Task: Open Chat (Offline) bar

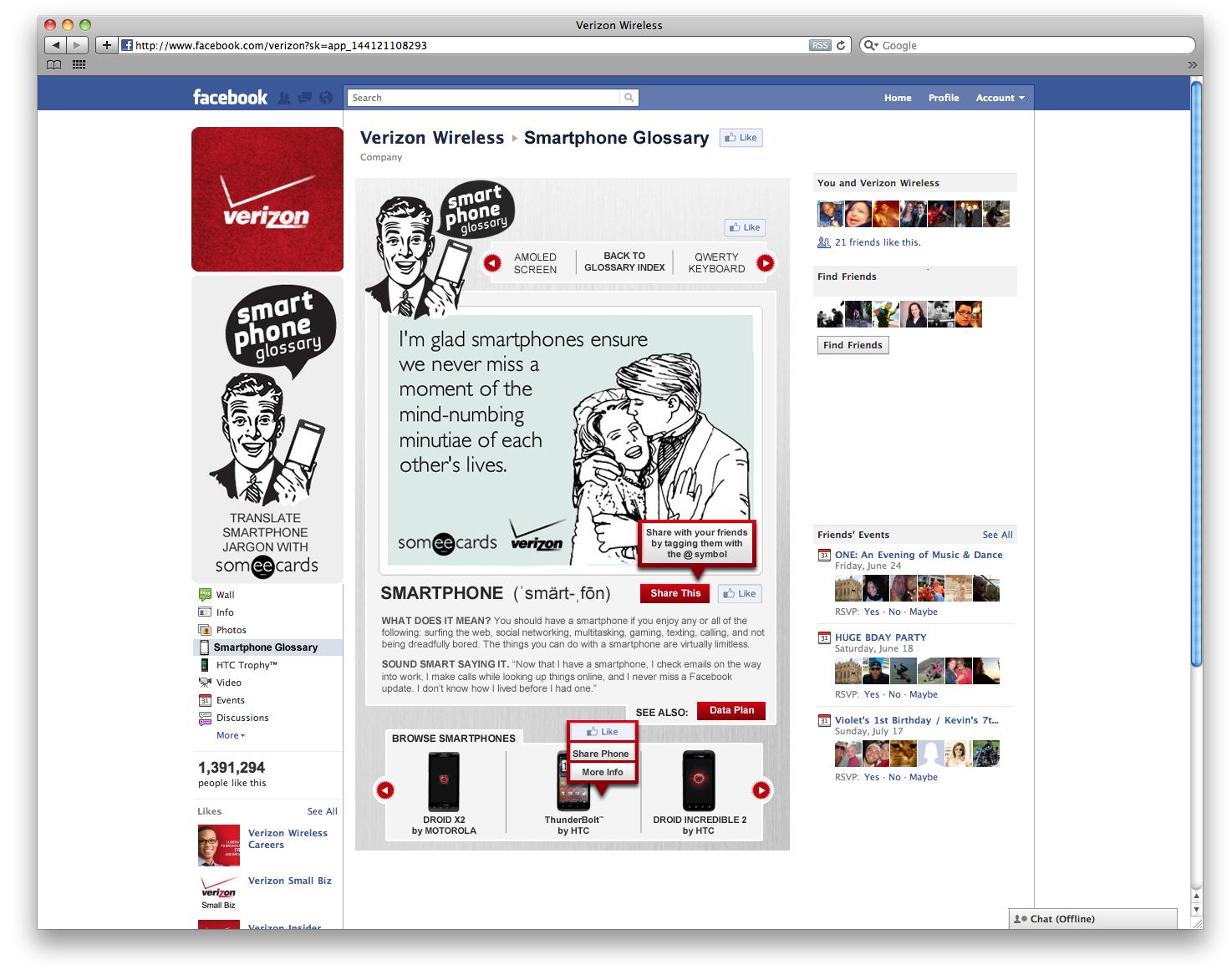Action: [1093, 919]
